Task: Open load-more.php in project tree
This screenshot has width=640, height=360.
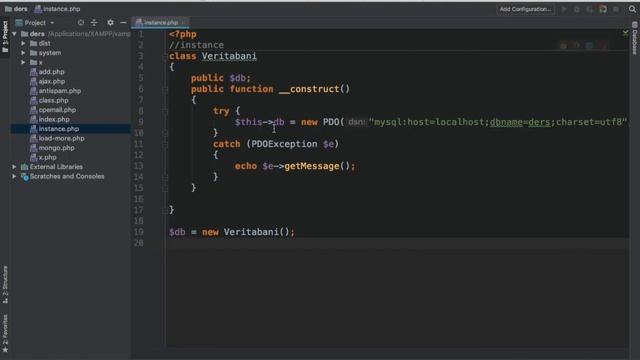Action: click(62, 138)
